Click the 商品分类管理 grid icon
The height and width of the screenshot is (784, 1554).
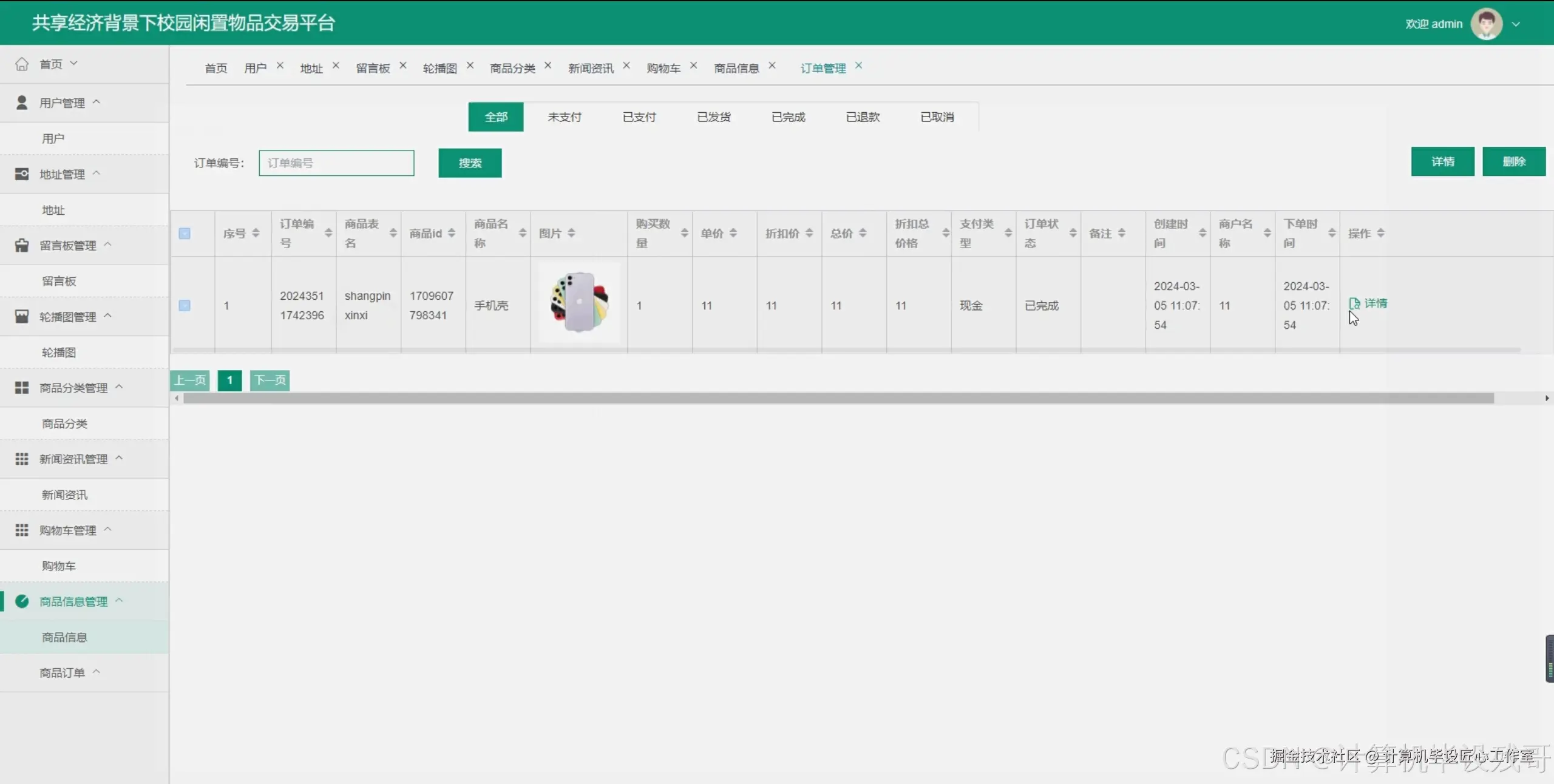[22, 387]
